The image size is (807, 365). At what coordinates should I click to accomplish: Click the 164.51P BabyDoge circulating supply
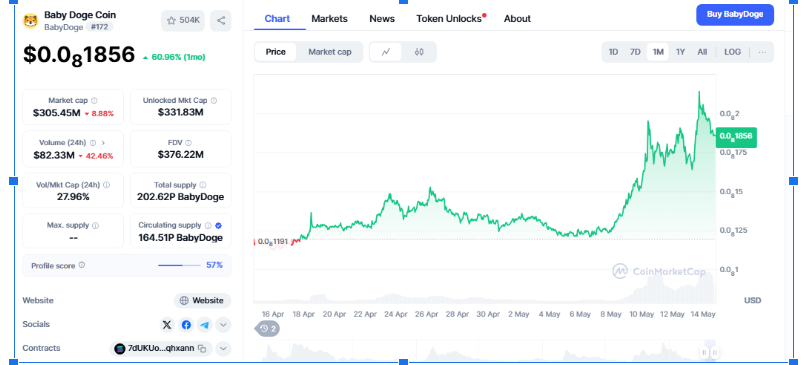point(181,238)
